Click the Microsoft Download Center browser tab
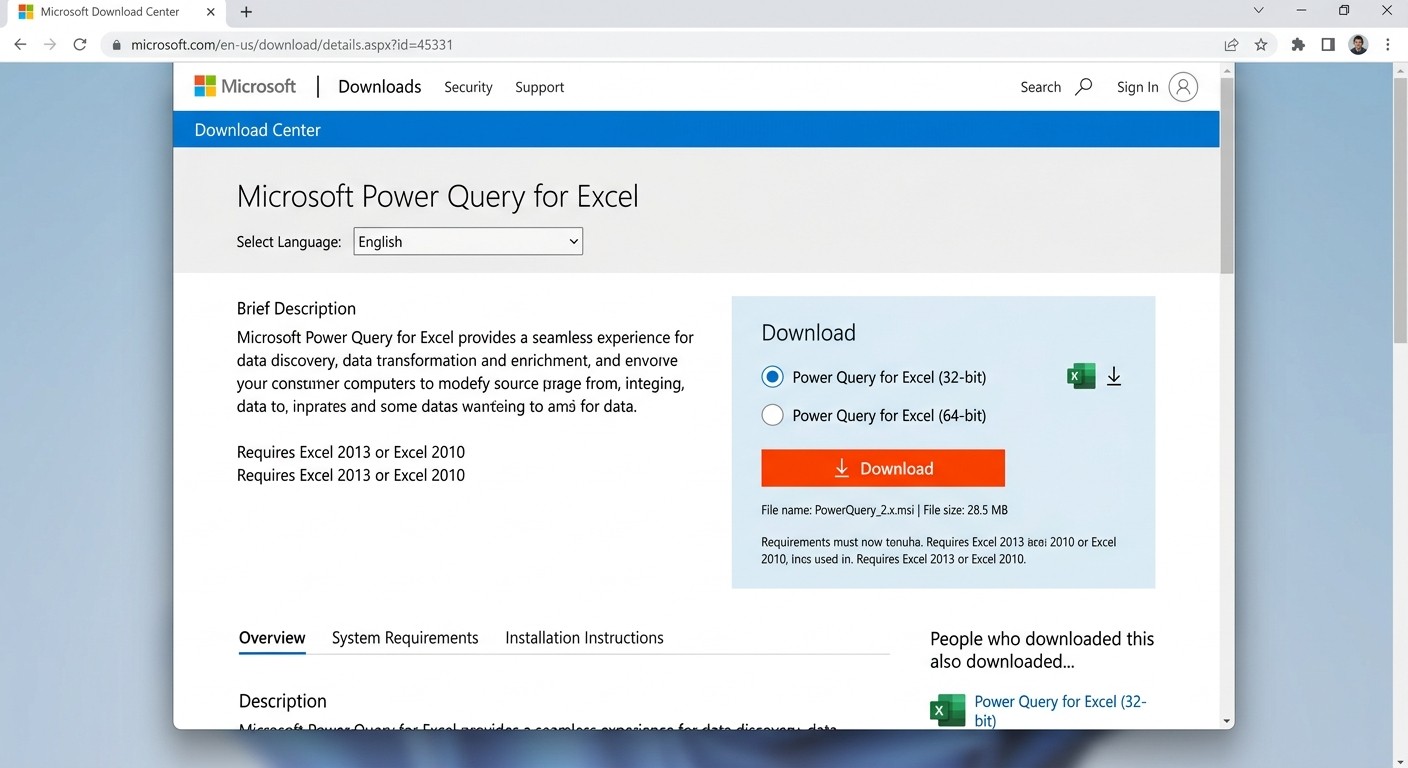This screenshot has width=1408, height=768. pos(118,12)
